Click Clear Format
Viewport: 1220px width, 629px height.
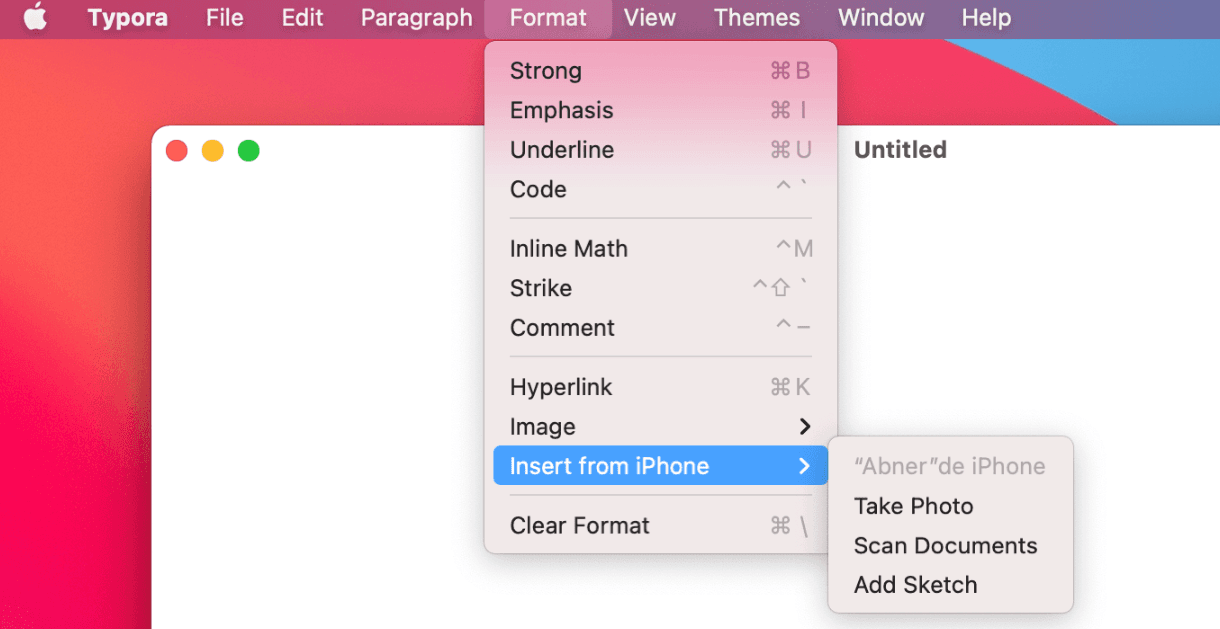(x=579, y=526)
